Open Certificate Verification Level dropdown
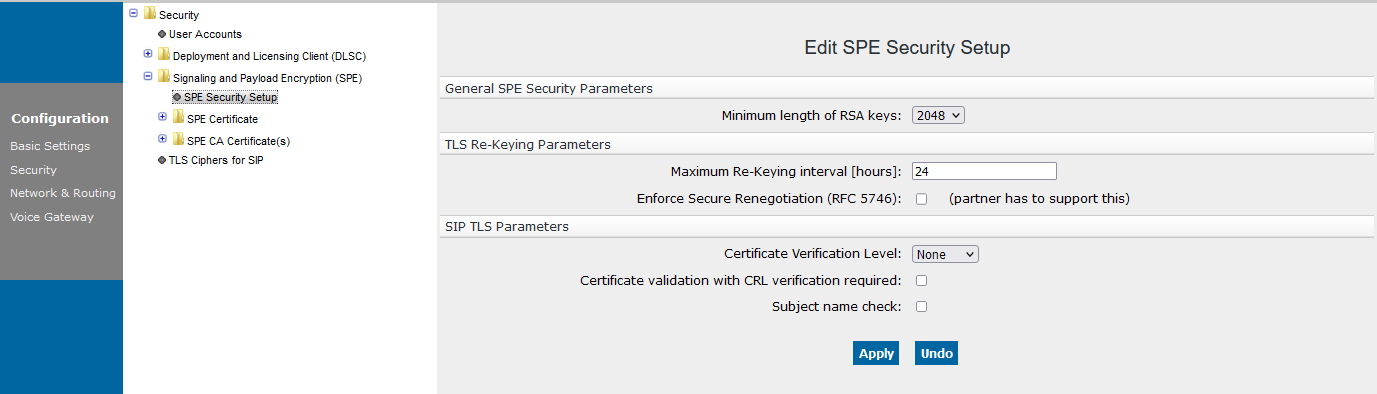Image resolution: width=1377 pixels, height=394 pixels. point(945,254)
